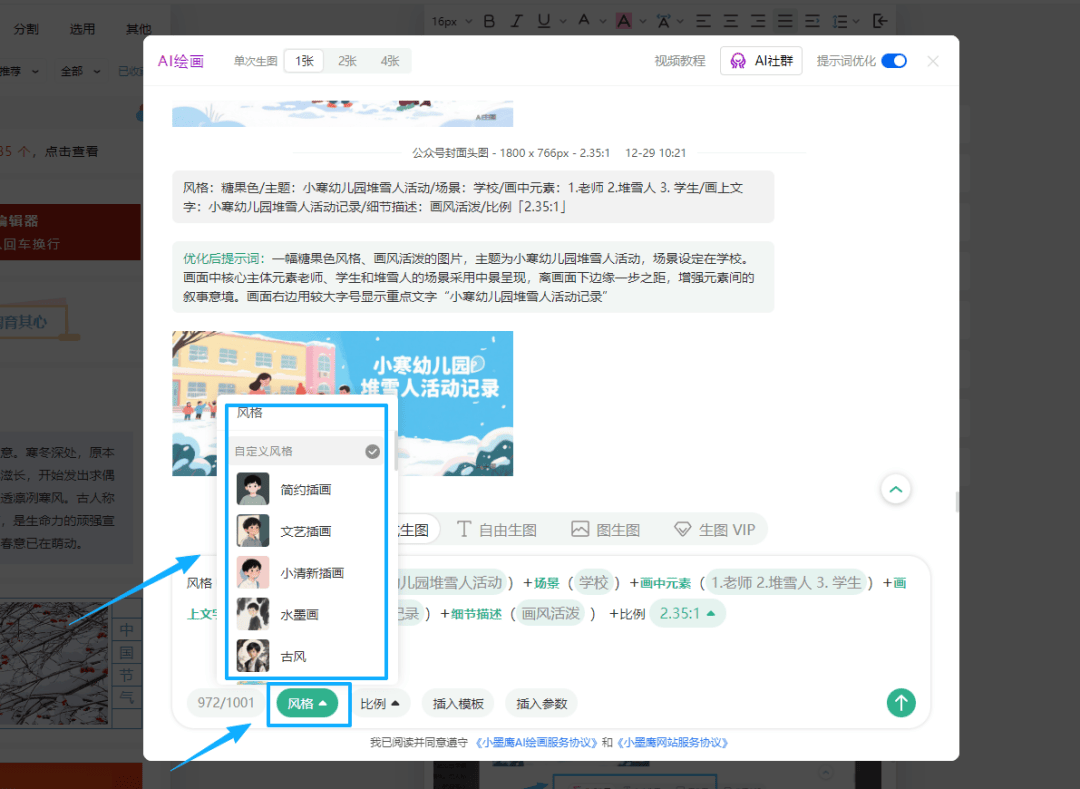Close the AI绘画 dialog
The height and width of the screenshot is (789, 1080).
[932, 61]
